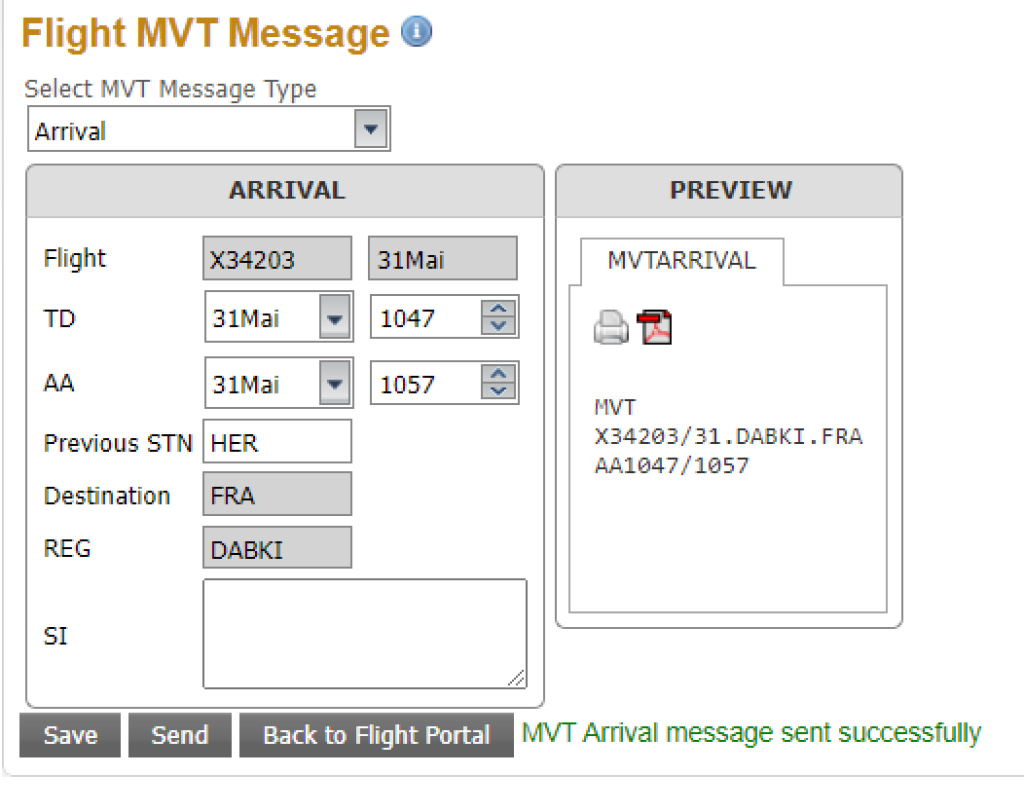Expand the TD date dropdown
The width and height of the screenshot is (1024, 812).
(x=335, y=319)
